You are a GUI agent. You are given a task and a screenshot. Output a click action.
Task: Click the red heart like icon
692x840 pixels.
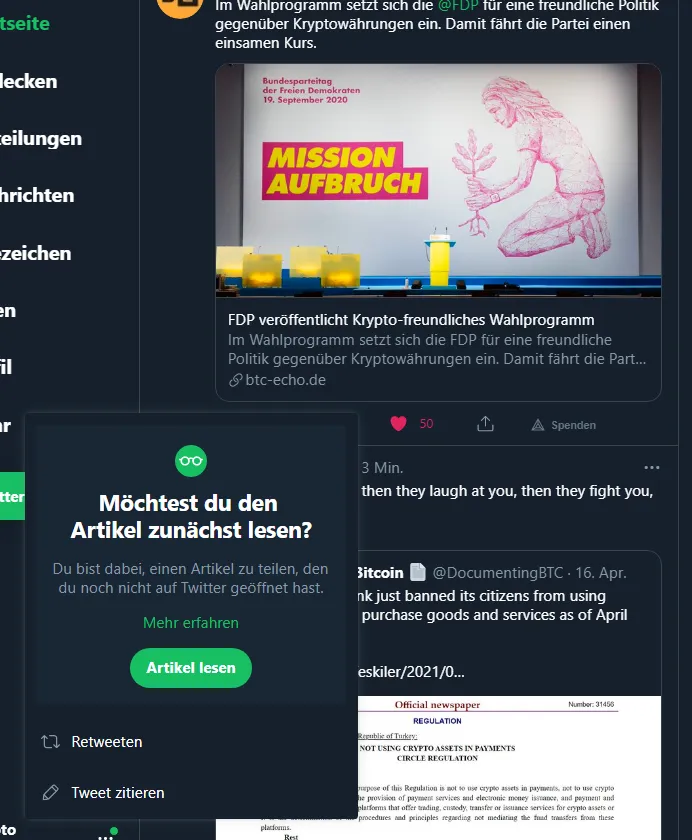(x=398, y=424)
